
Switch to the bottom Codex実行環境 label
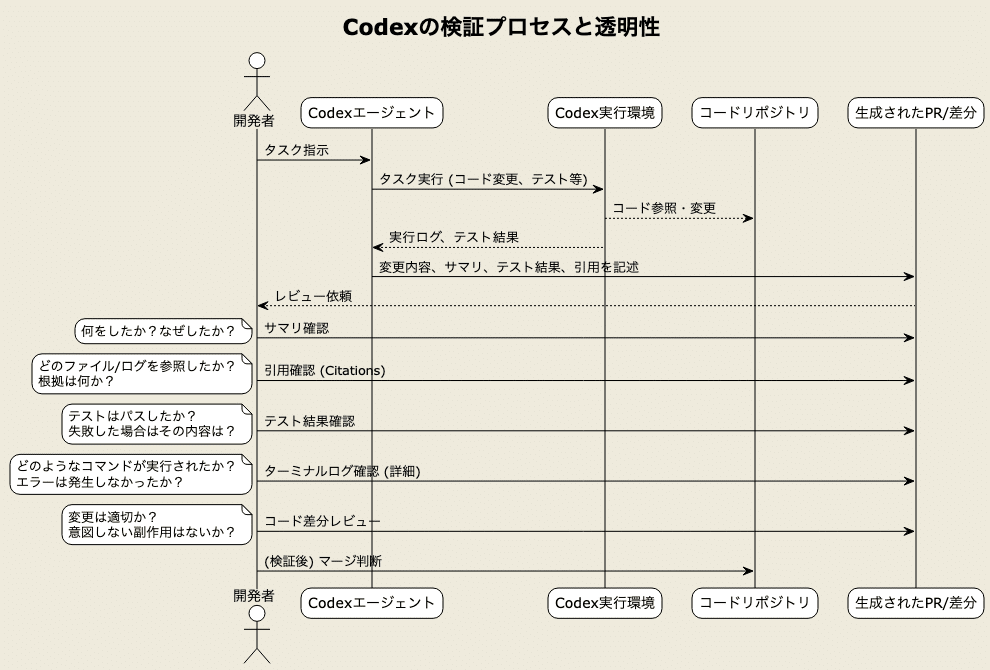click(605, 603)
